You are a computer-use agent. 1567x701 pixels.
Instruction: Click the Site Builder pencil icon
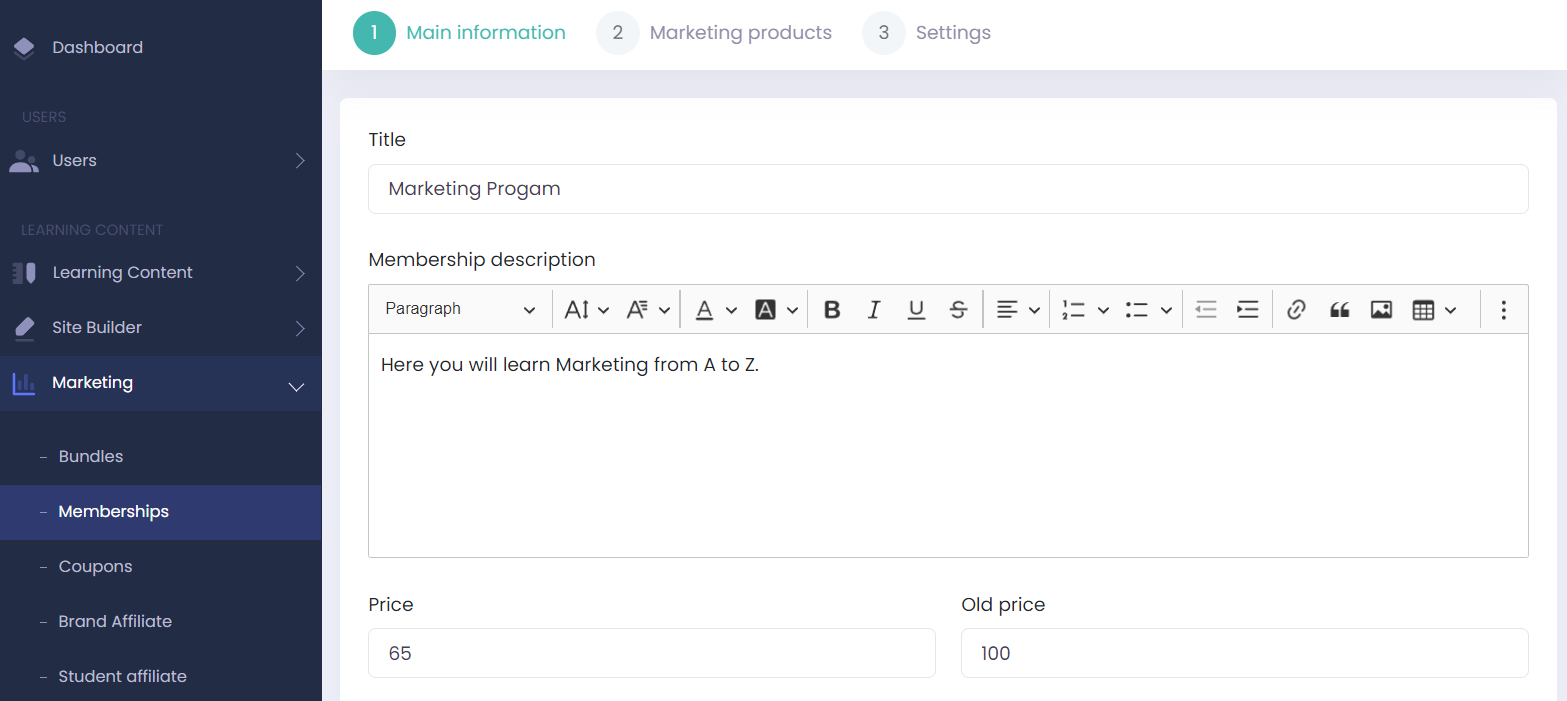coord(24,328)
